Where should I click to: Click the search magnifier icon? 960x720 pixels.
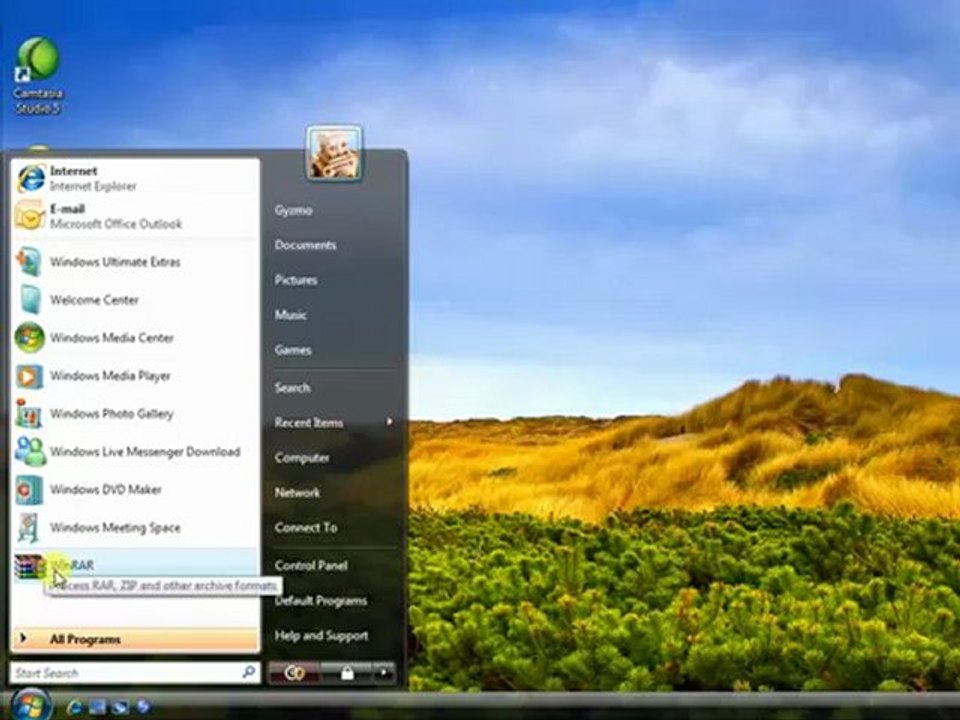click(x=249, y=672)
